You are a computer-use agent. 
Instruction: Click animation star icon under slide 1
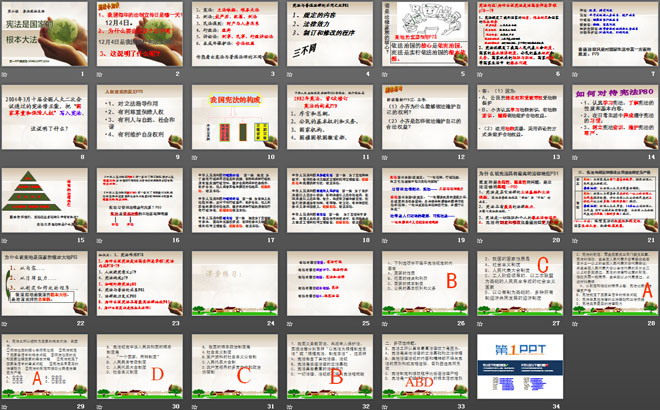point(5,75)
